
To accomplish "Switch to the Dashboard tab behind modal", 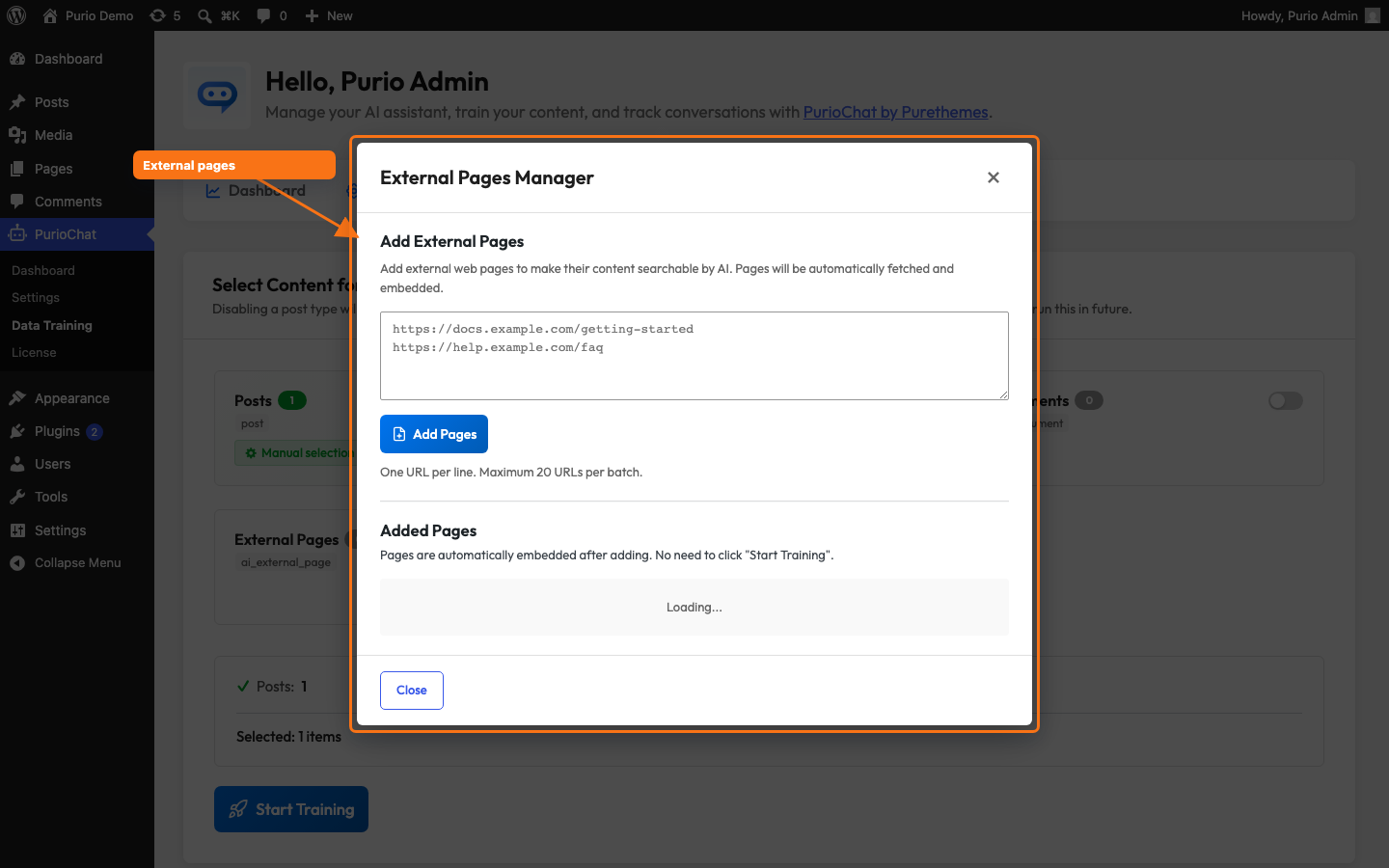I will point(257,191).
